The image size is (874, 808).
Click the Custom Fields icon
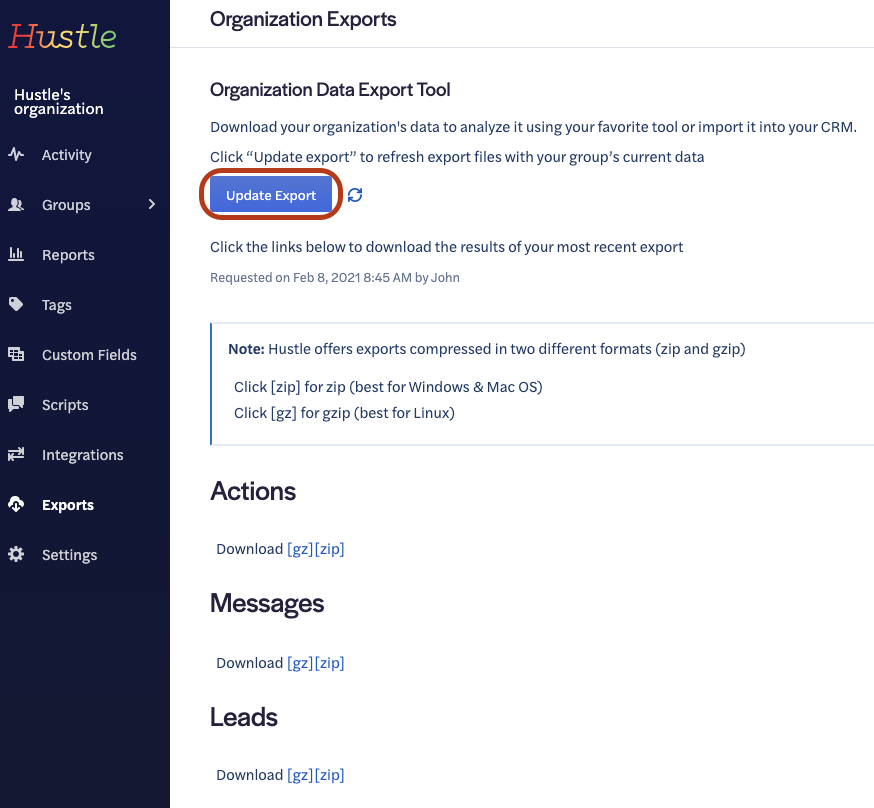click(x=16, y=355)
